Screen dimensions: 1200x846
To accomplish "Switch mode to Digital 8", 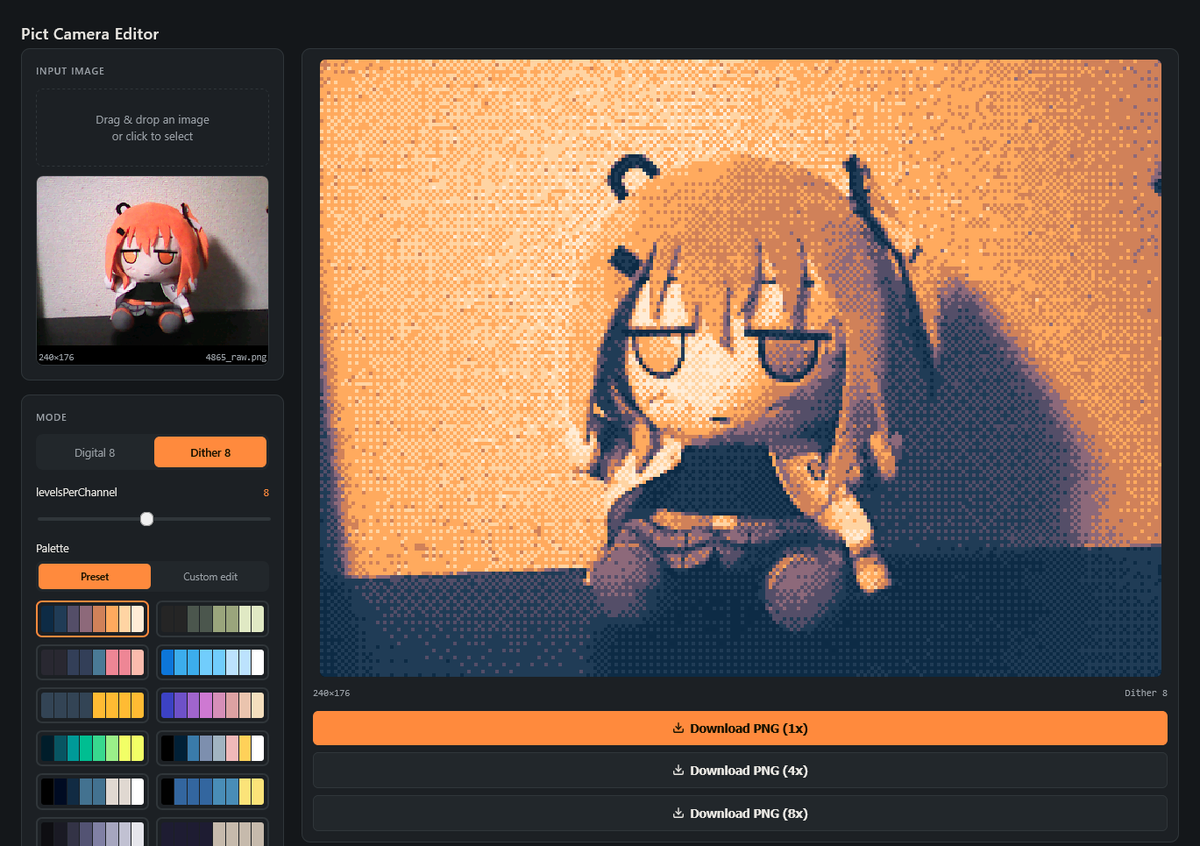I will tap(95, 452).
